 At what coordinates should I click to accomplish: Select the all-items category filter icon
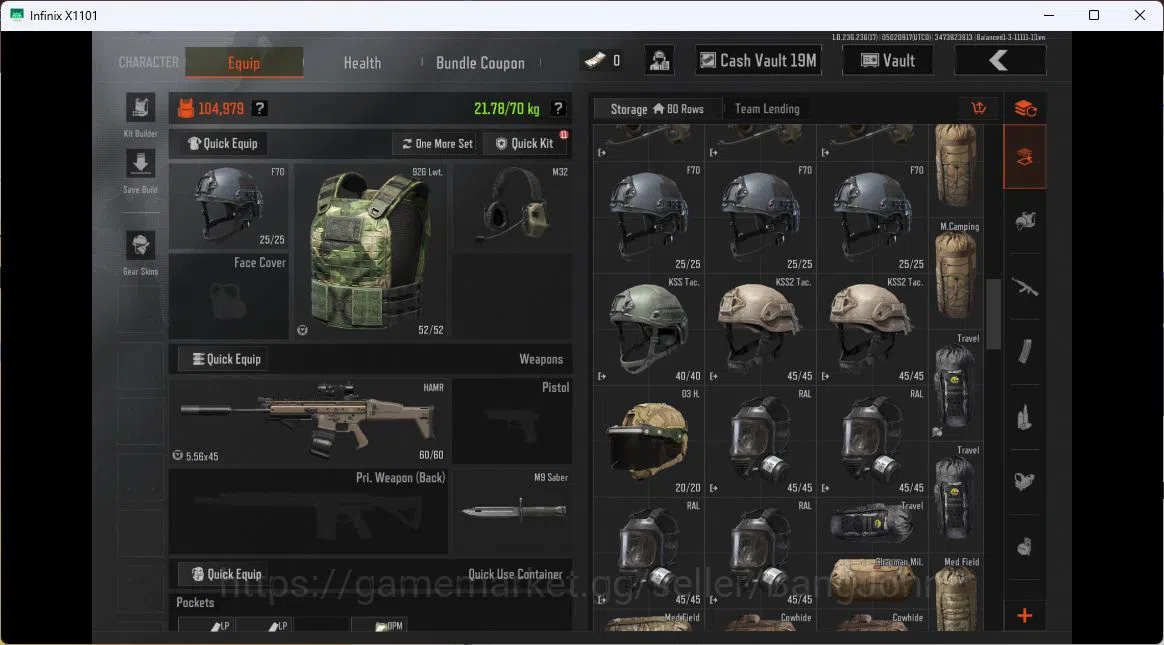[x=1025, y=157]
